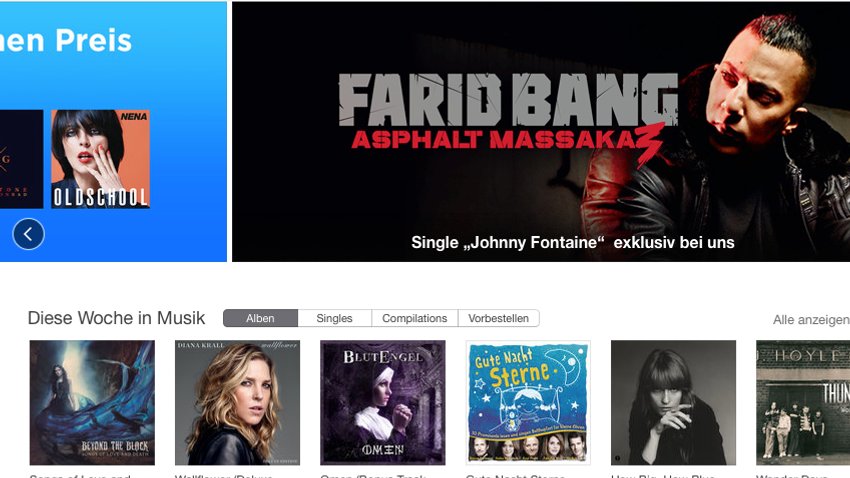
Task: Select the Alben tab
Action: click(260, 318)
